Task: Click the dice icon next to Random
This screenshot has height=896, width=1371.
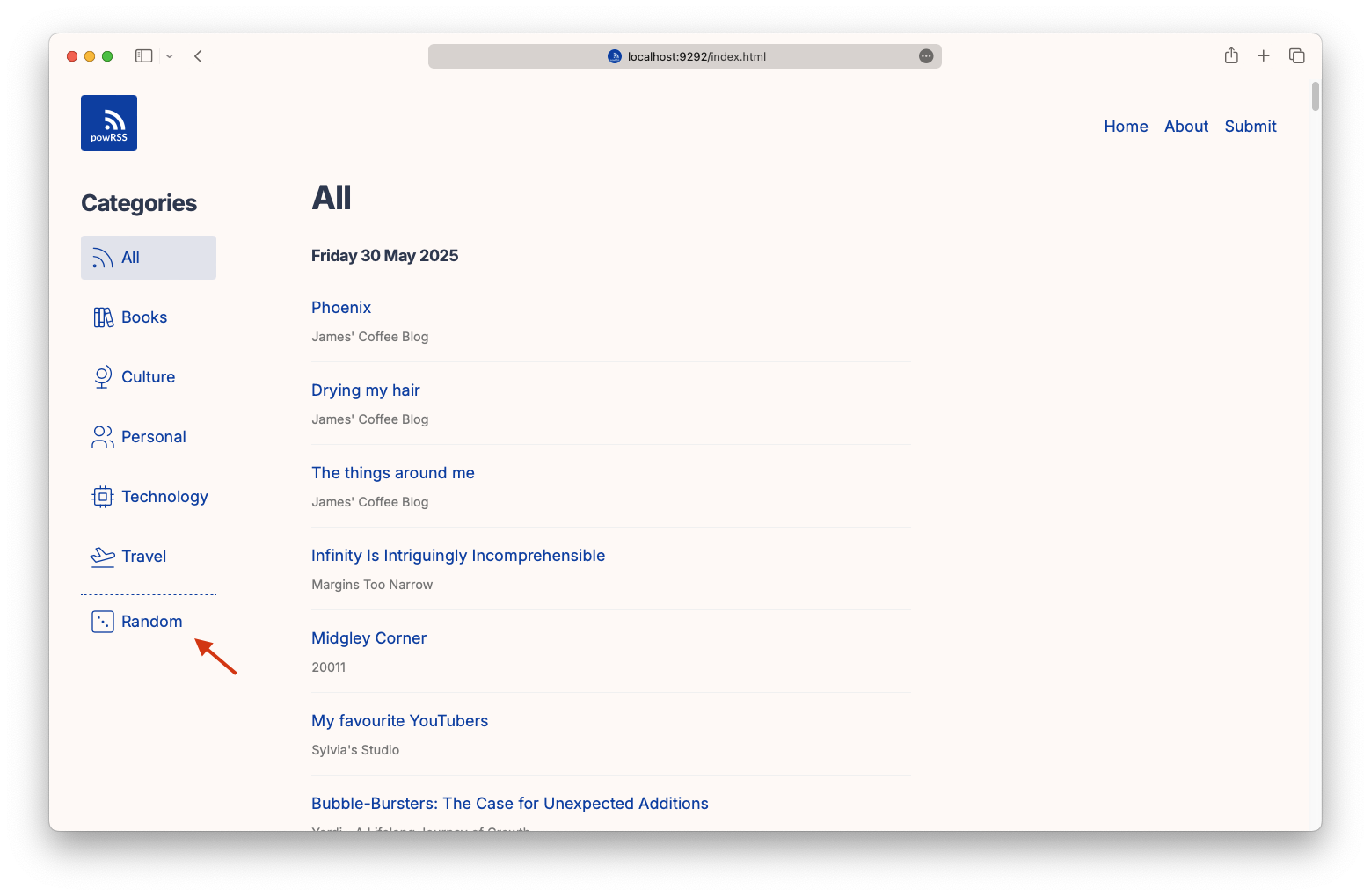Action: (x=102, y=621)
